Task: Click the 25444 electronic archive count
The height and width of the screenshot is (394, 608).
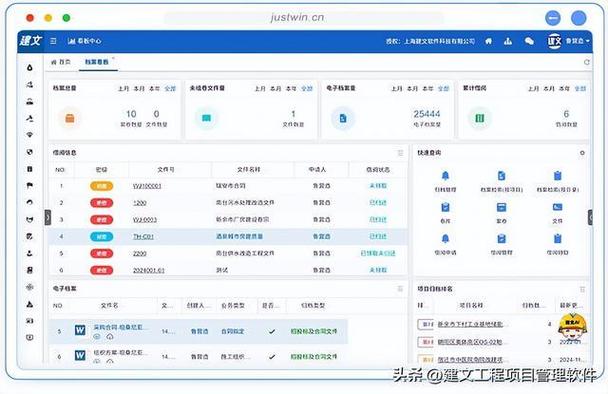Action: click(427, 114)
